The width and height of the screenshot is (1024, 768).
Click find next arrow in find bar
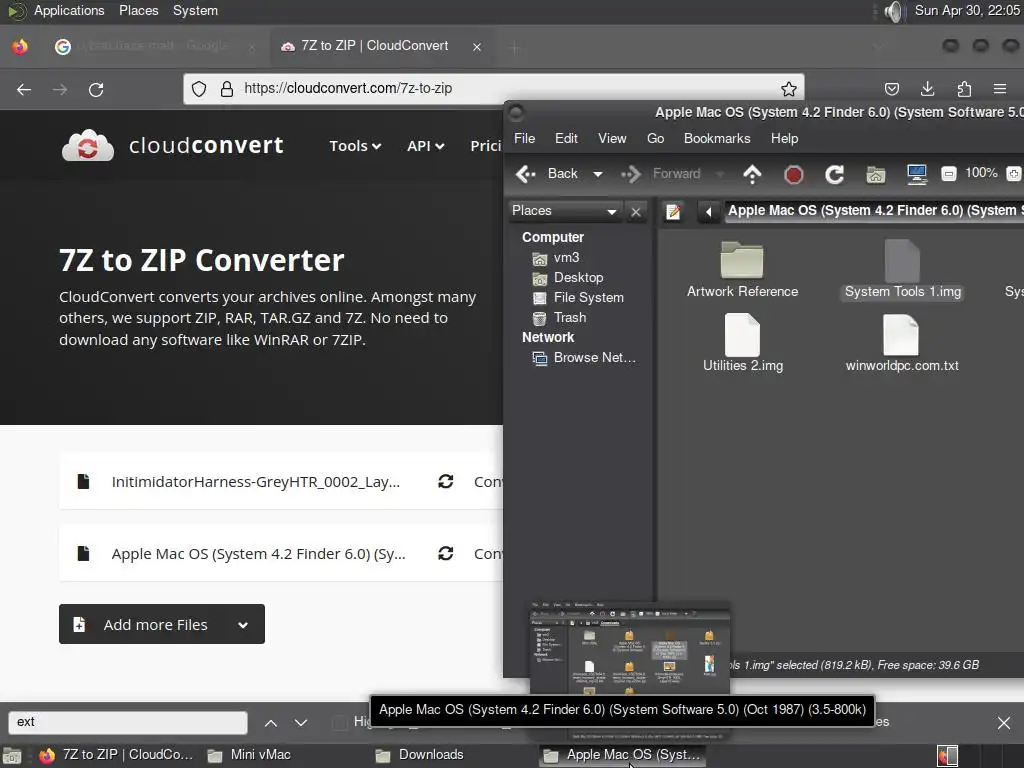tap(300, 723)
